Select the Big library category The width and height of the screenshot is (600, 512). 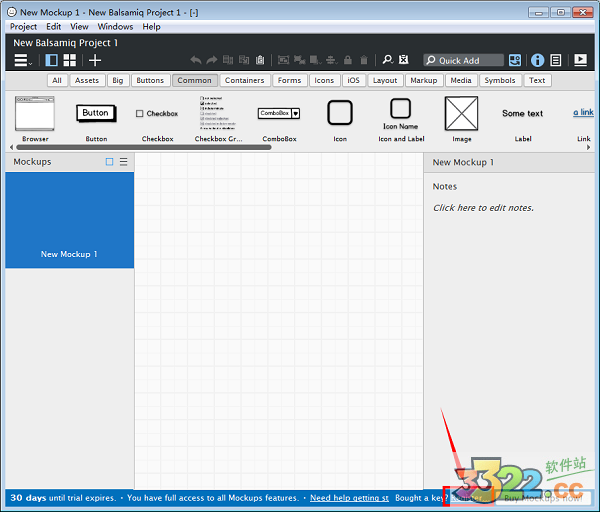118,80
